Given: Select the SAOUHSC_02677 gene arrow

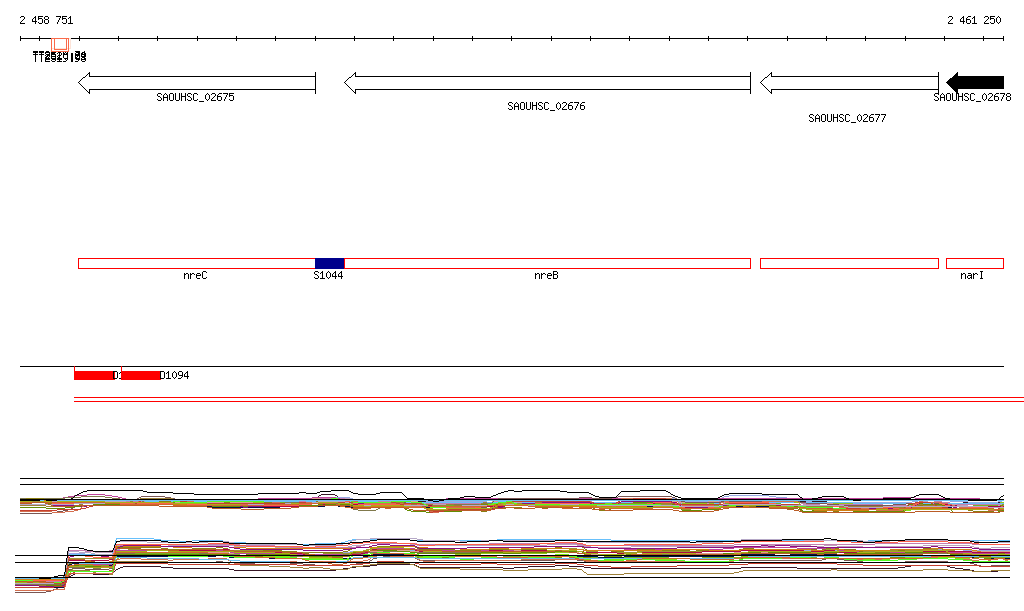Looking at the screenshot, I should [850, 83].
